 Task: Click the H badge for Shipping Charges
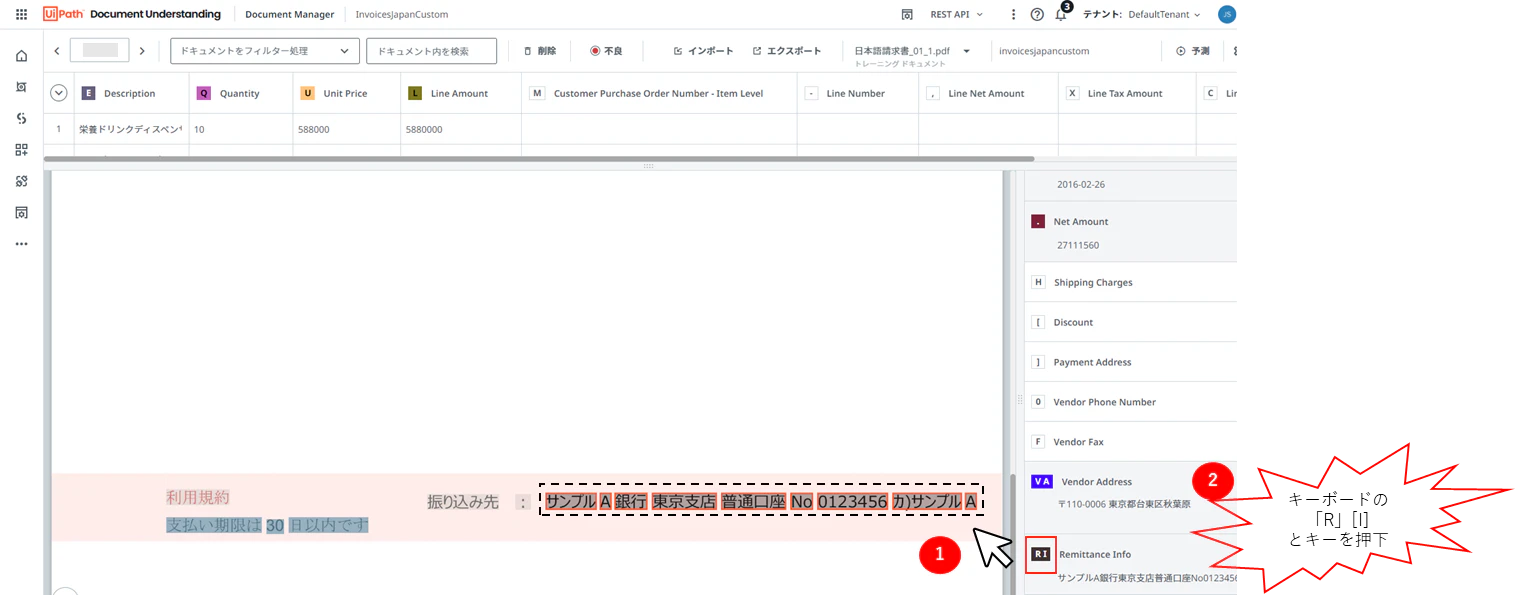(1038, 282)
